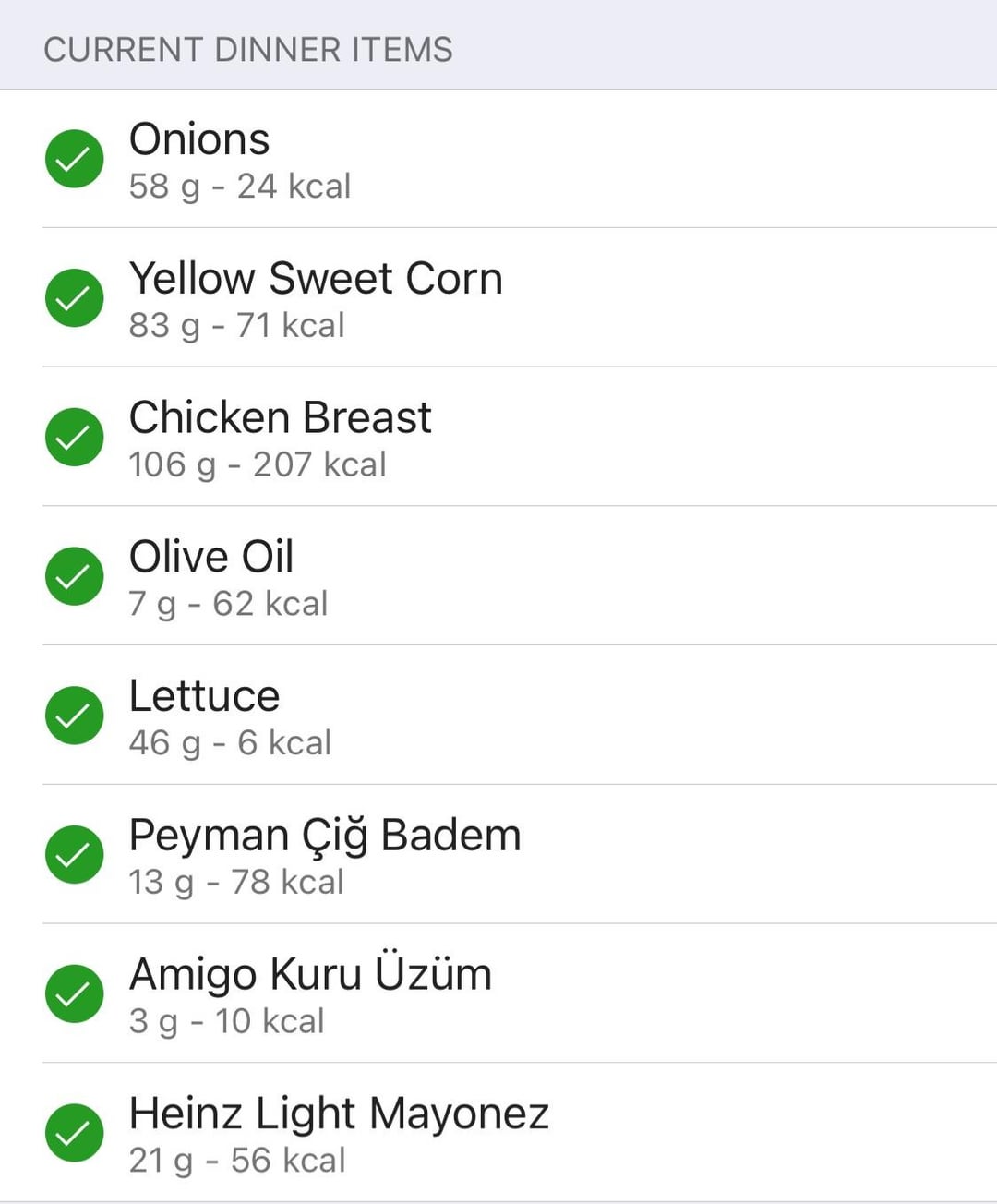Uncheck the green checkmark beside Onions
This screenshot has height=1204, width=997.
click(74, 159)
